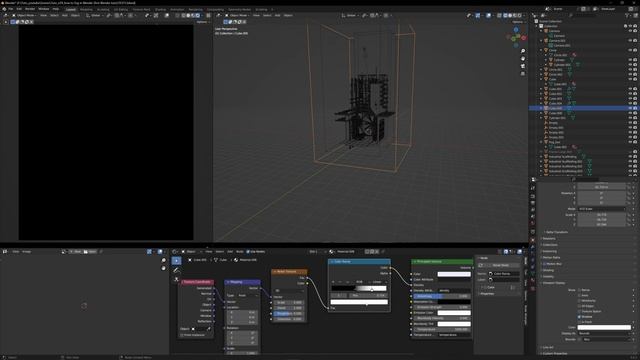Open the Modifiers properties tab wrench icon

click(x=533, y=247)
